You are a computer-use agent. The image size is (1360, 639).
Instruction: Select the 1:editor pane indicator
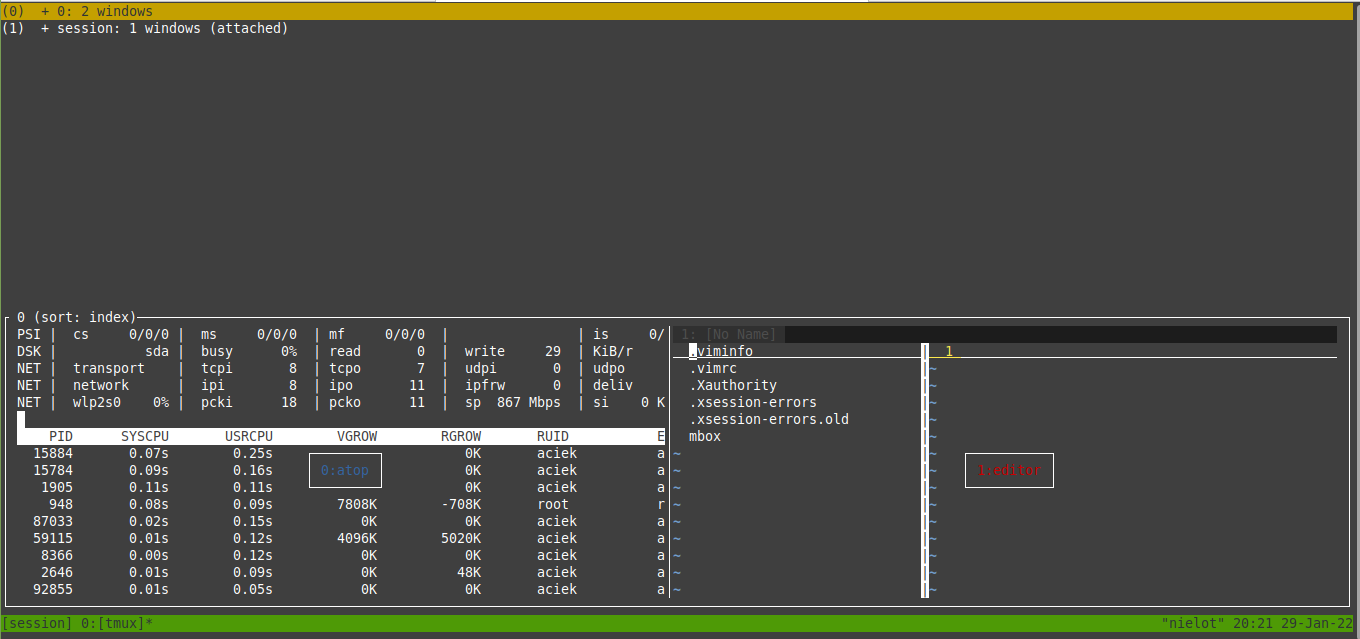[x=1009, y=470]
